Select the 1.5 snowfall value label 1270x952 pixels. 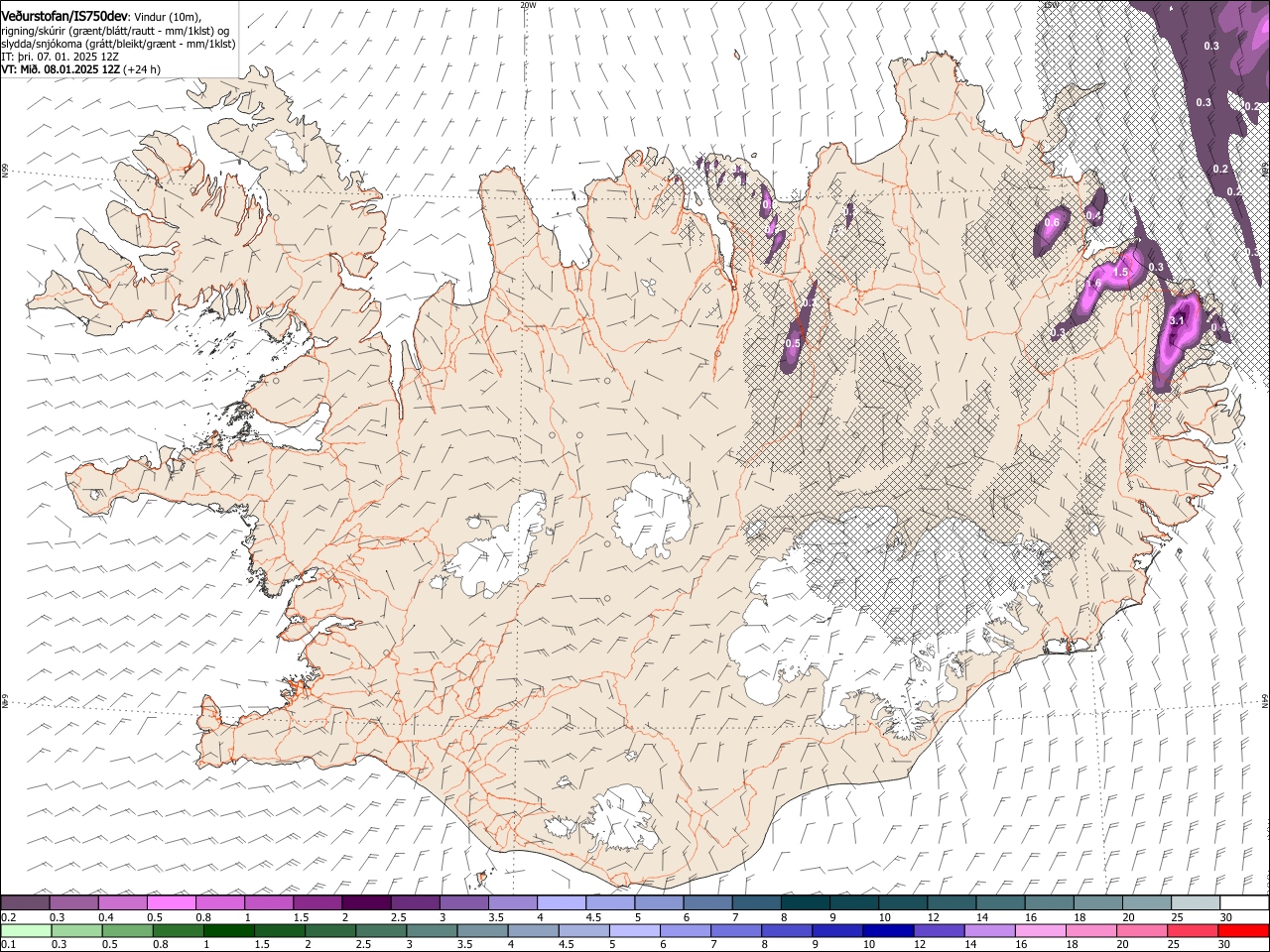[x=1122, y=272]
